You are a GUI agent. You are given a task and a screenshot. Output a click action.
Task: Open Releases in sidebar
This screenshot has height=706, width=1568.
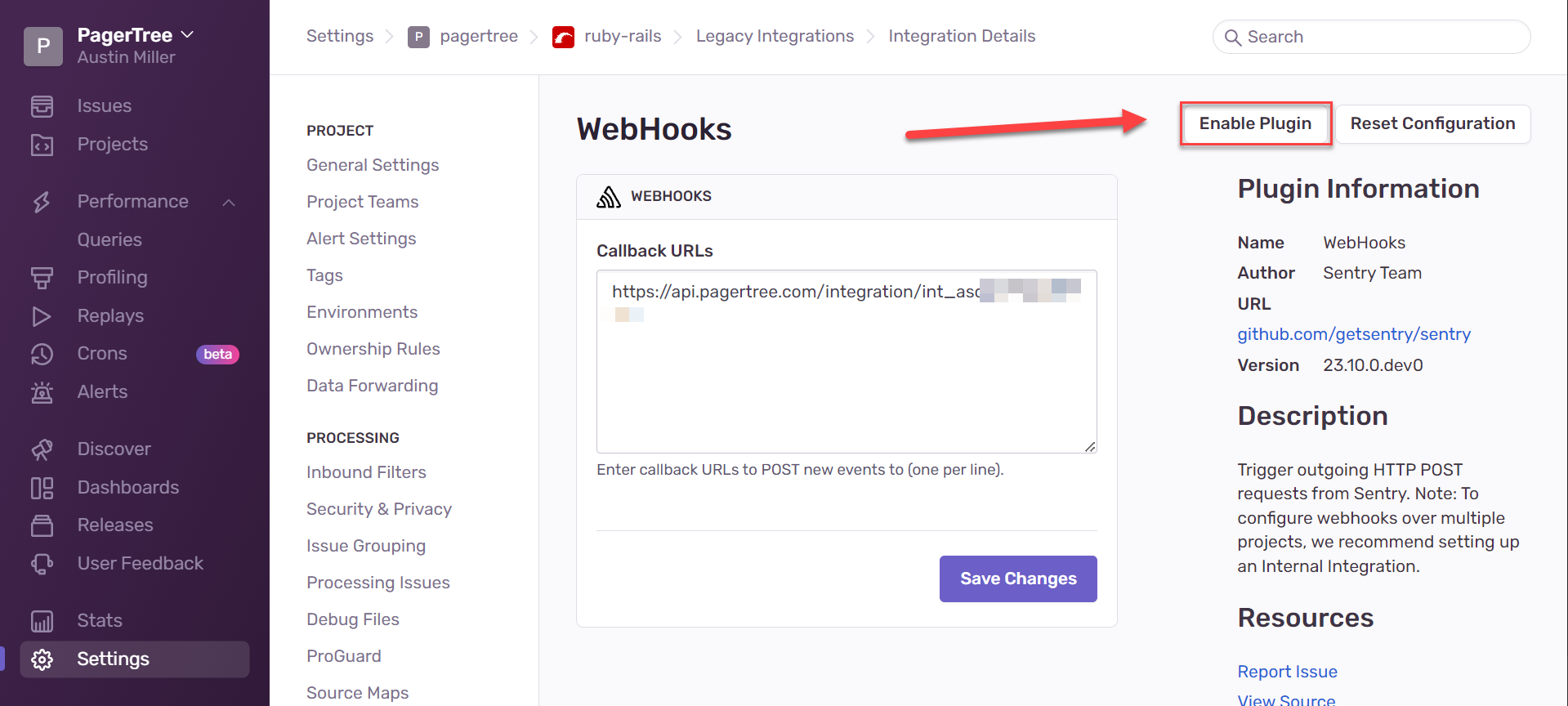pyautogui.click(x=115, y=525)
